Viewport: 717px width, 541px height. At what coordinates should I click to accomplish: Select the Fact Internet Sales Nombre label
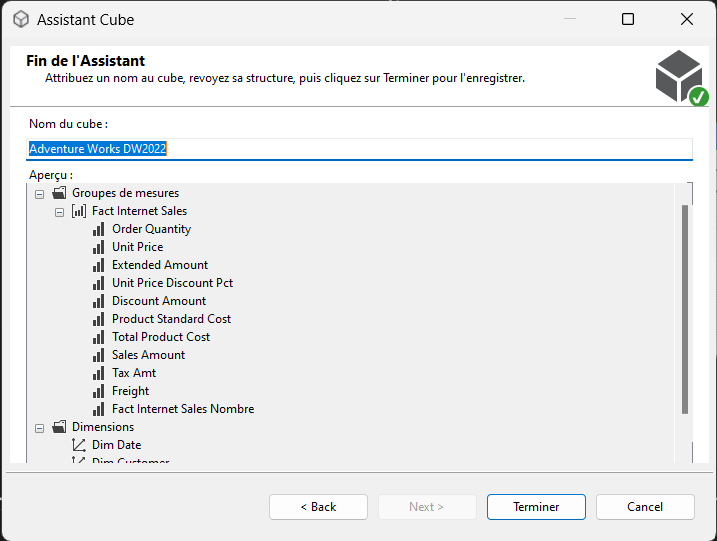[183, 409]
